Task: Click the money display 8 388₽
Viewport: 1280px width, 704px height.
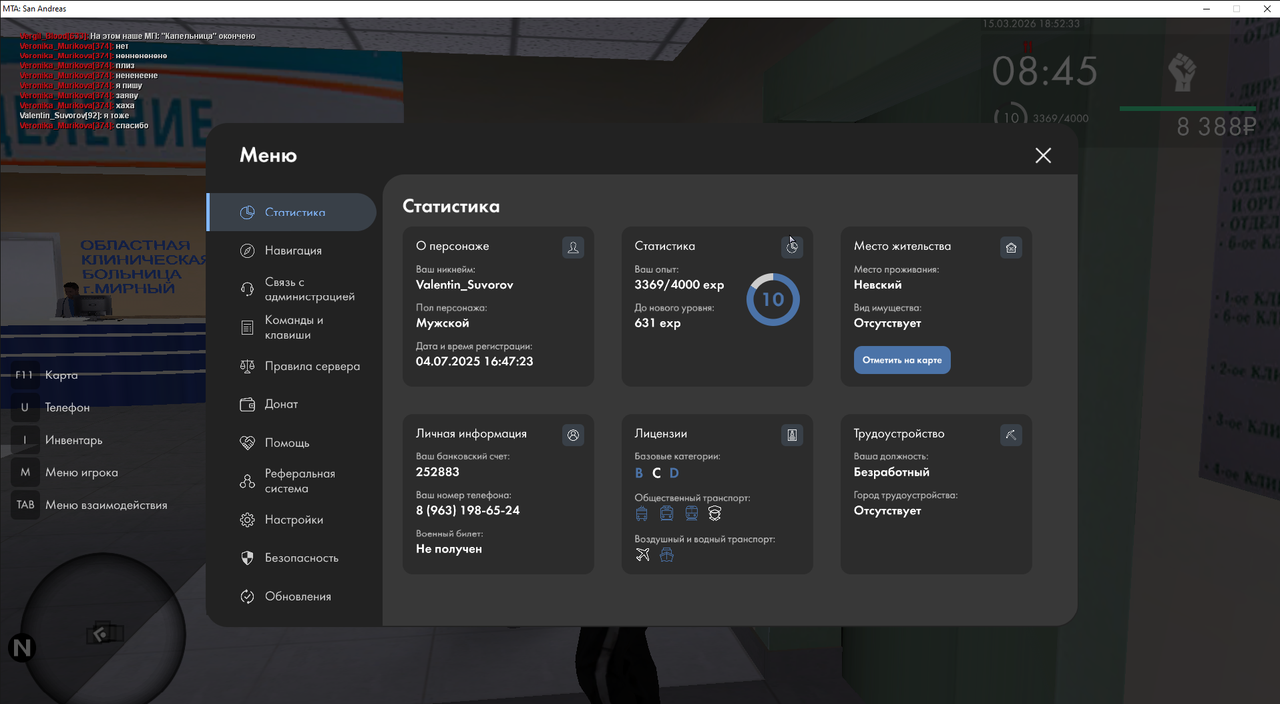Action: click(x=1216, y=127)
